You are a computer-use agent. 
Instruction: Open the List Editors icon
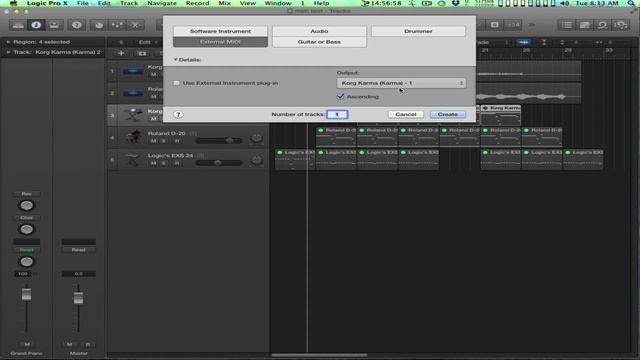tap(567, 25)
